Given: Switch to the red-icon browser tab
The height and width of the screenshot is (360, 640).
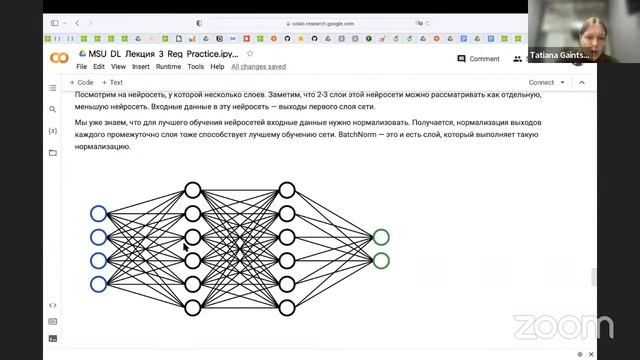Looking at the screenshot, I should coord(247,39).
